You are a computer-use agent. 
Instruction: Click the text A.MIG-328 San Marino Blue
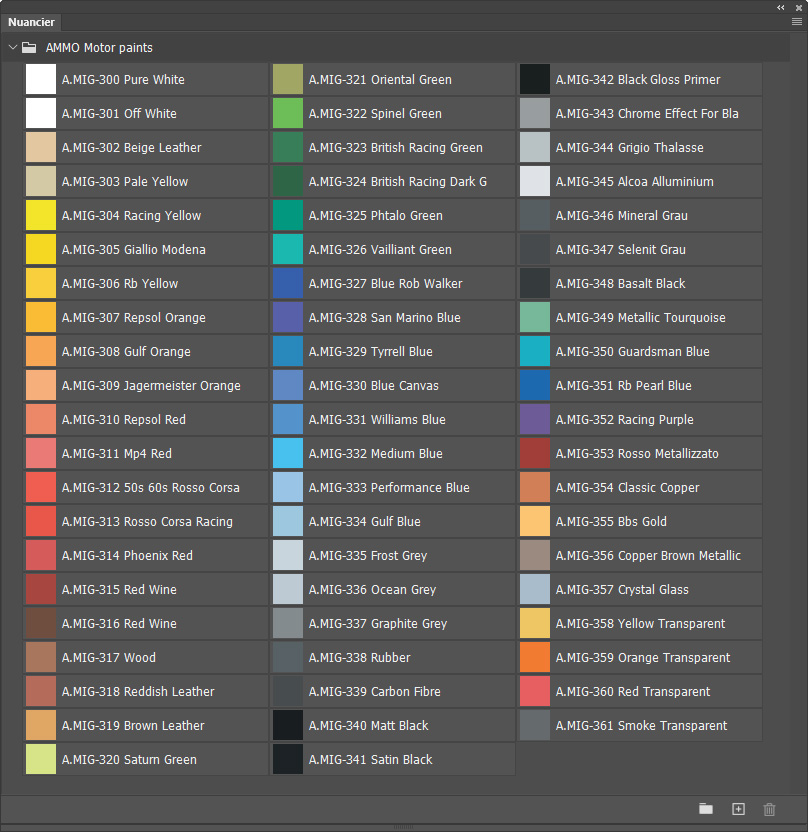tap(385, 317)
